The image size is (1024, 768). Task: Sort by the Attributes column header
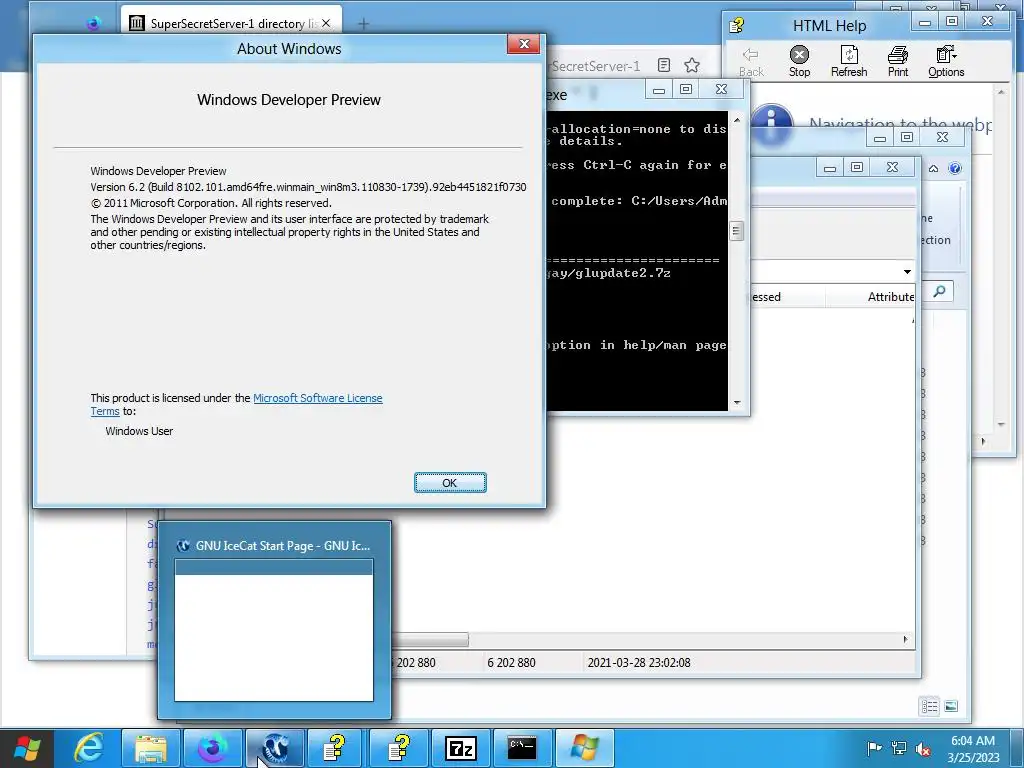[891, 296]
